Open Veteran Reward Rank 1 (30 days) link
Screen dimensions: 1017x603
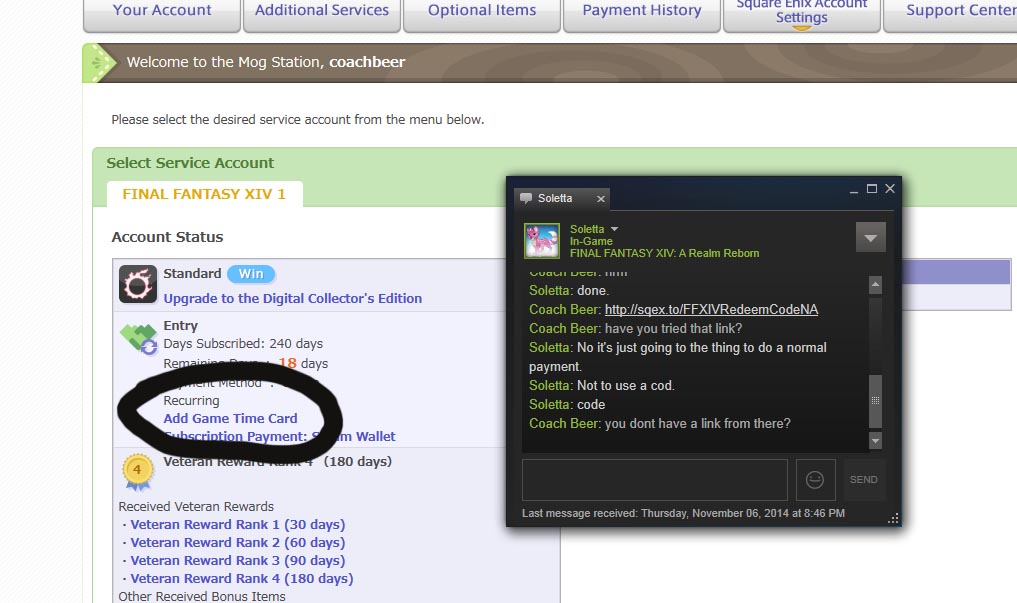point(237,525)
